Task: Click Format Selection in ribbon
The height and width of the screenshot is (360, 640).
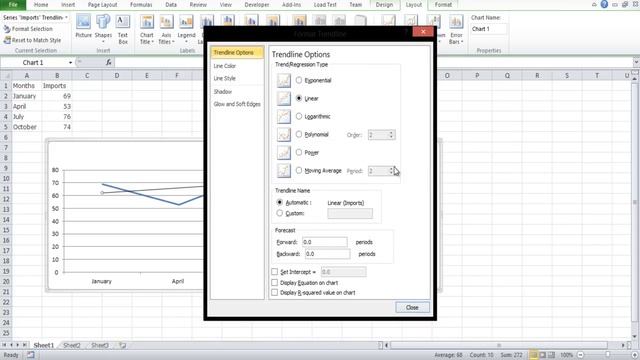Action: (28, 29)
